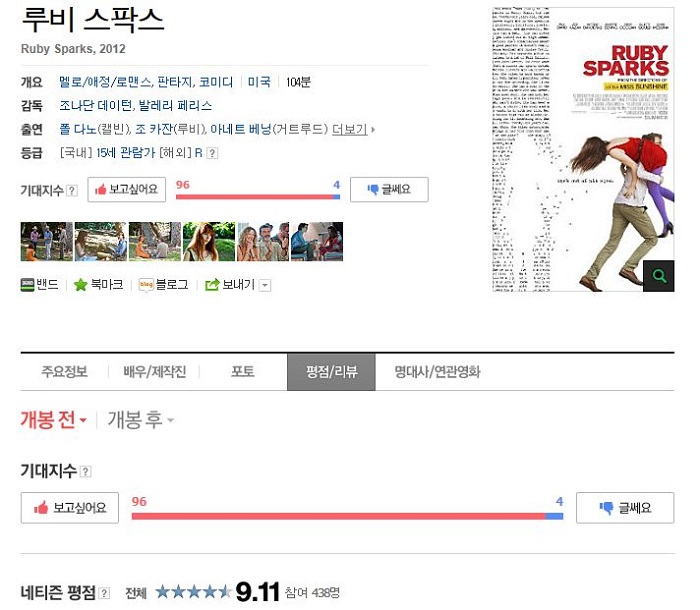Click the help icon beside the lower 기대지수 heading
This screenshot has width=700, height=610.
86,471
